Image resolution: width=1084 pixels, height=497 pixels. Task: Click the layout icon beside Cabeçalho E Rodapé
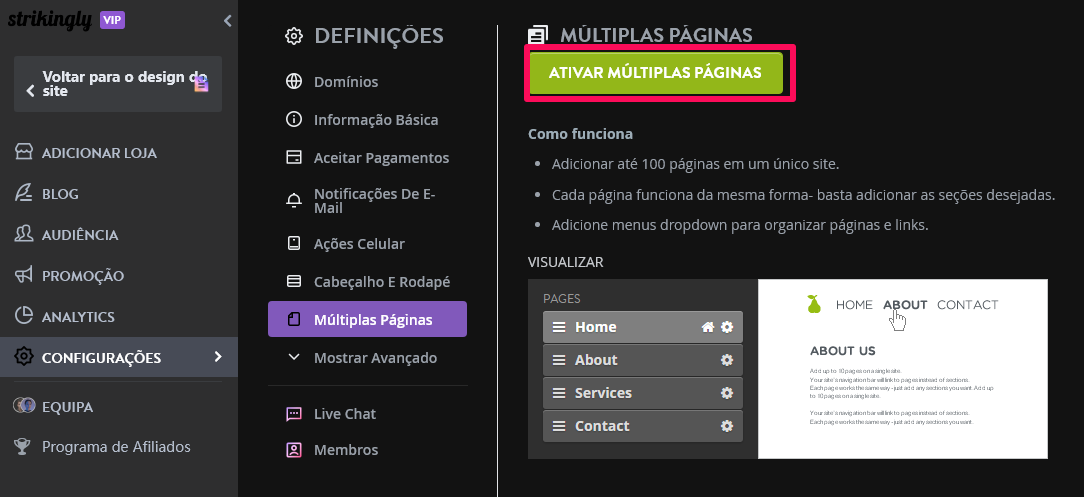click(294, 282)
